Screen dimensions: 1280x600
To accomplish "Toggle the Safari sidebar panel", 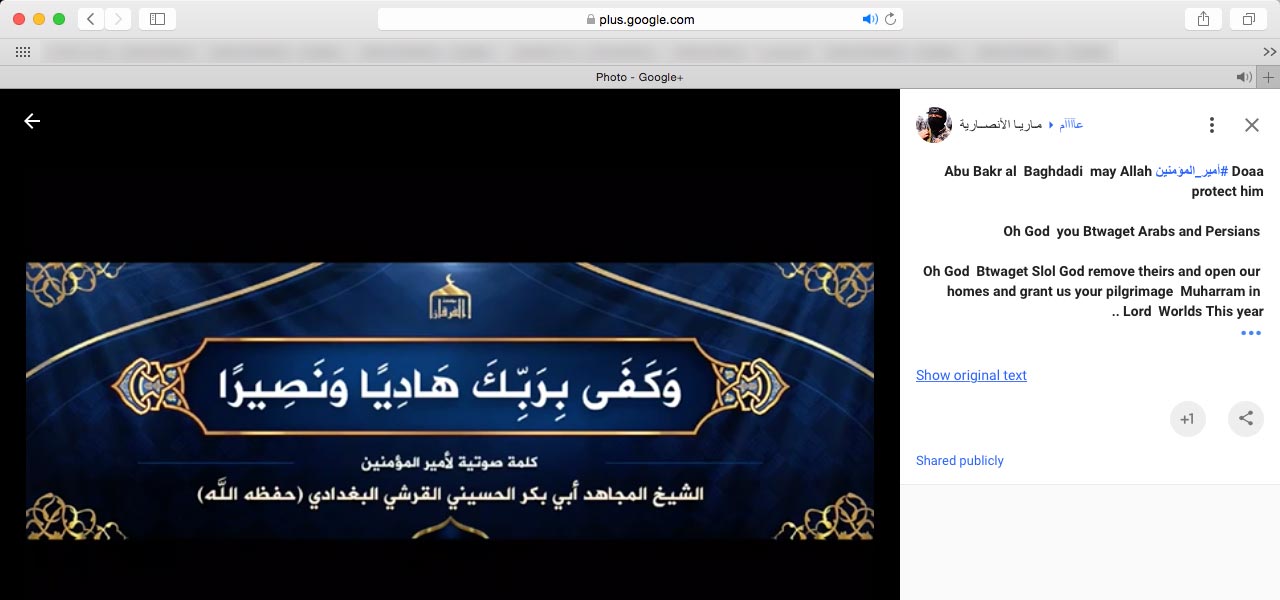I will [157, 19].
